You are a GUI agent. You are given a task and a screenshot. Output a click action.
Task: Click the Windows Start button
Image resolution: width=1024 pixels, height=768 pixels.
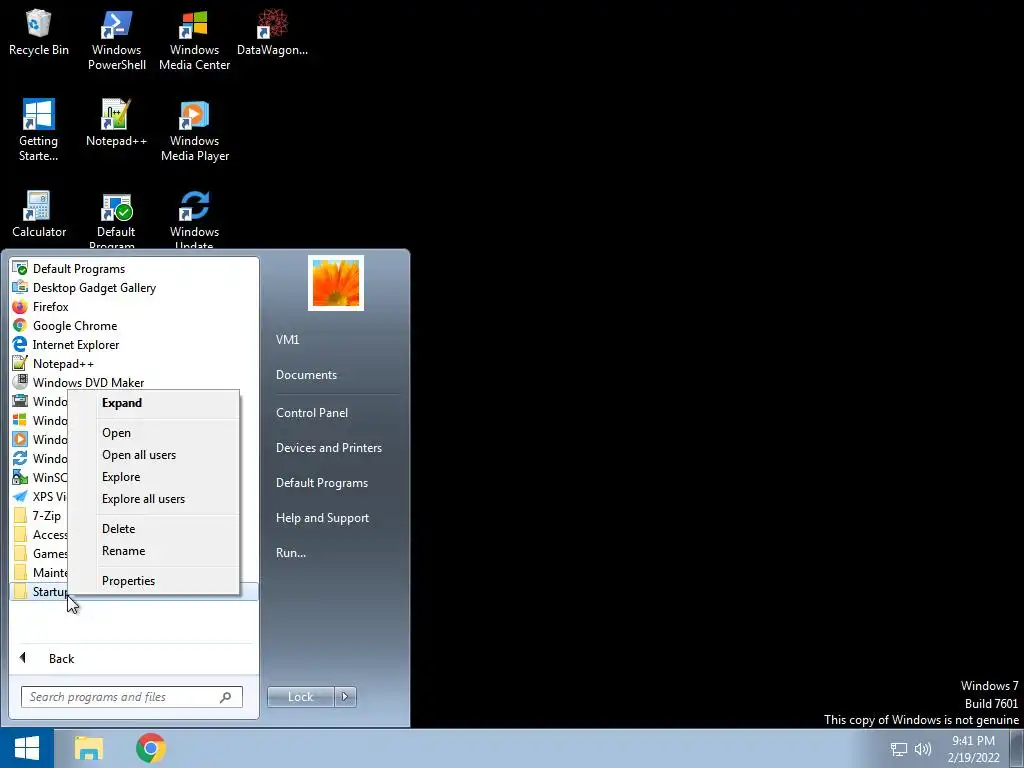click(27, 748)
